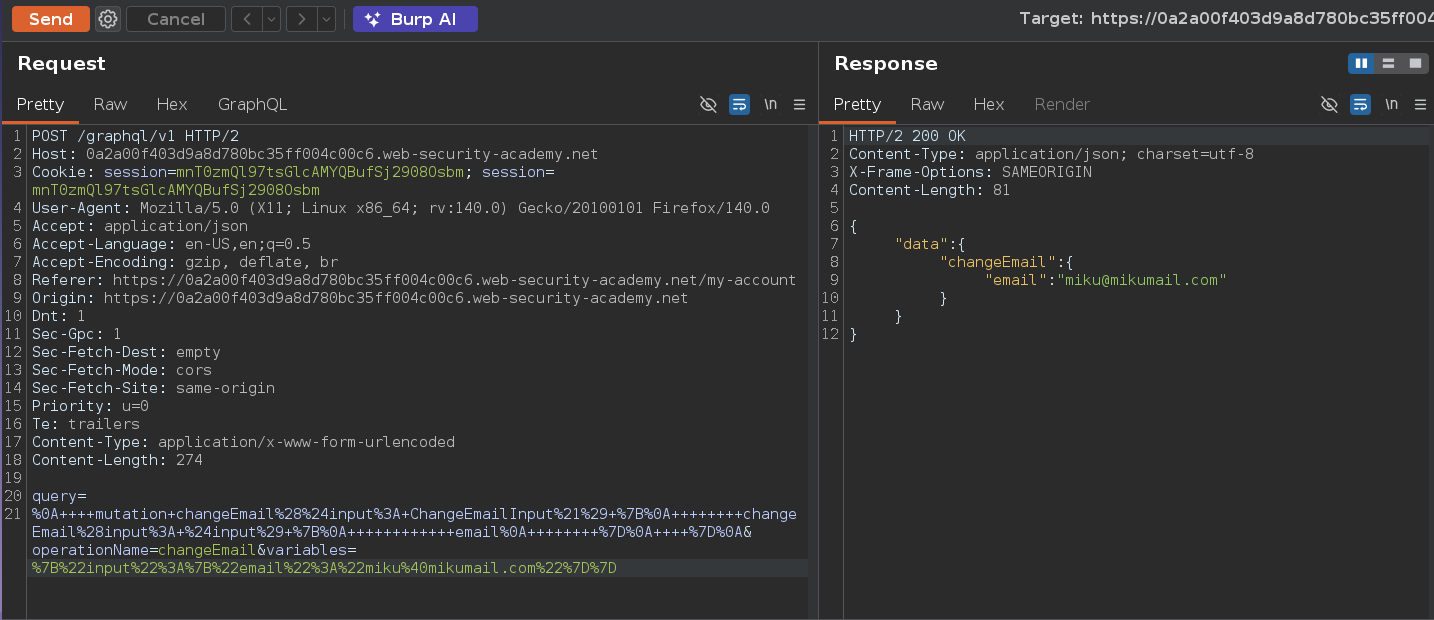Click the "miku@mikumail.com" email value in Response

(1142, 280)
